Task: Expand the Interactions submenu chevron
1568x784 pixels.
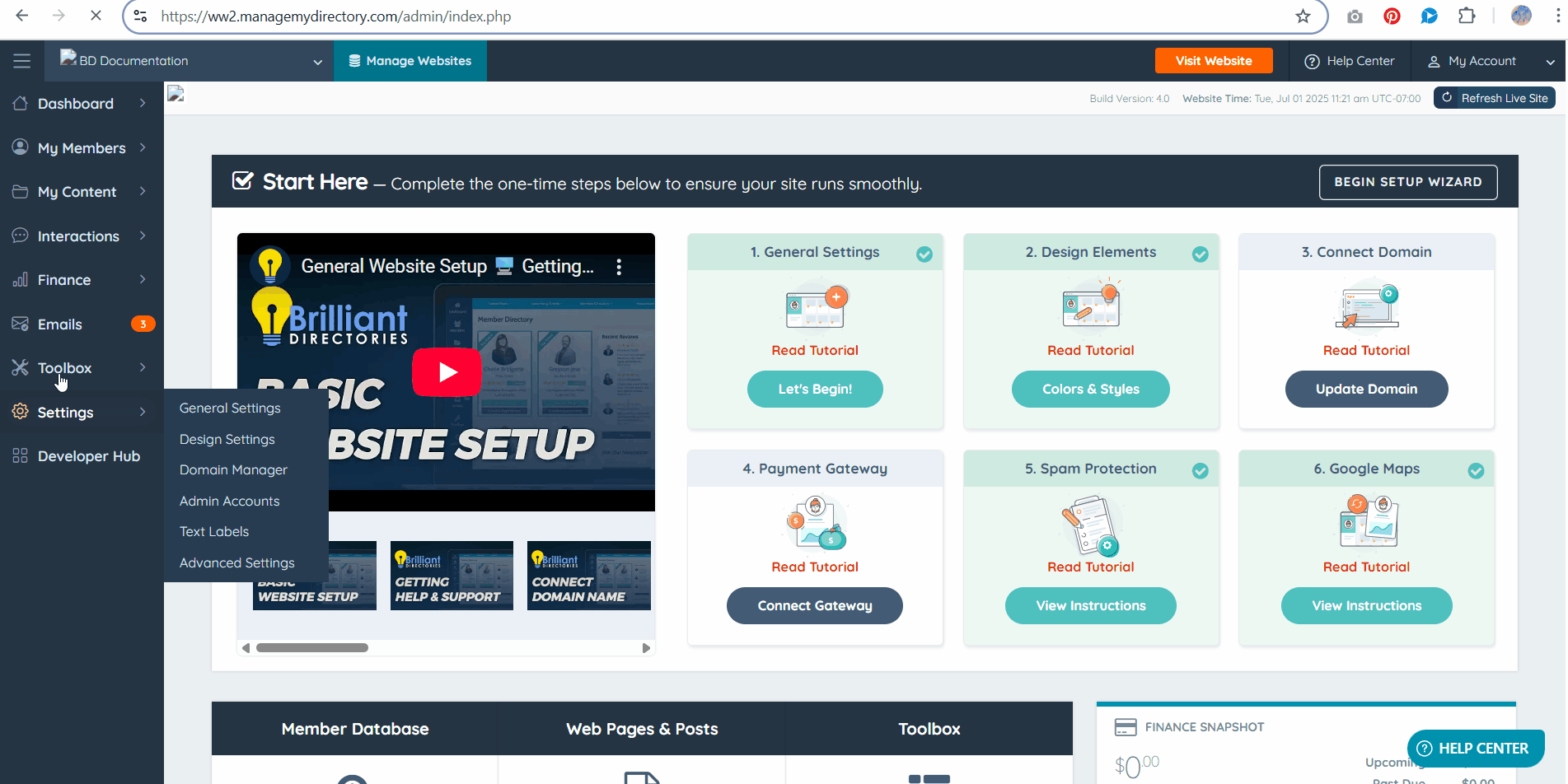Action: click(x=143, y=236)
